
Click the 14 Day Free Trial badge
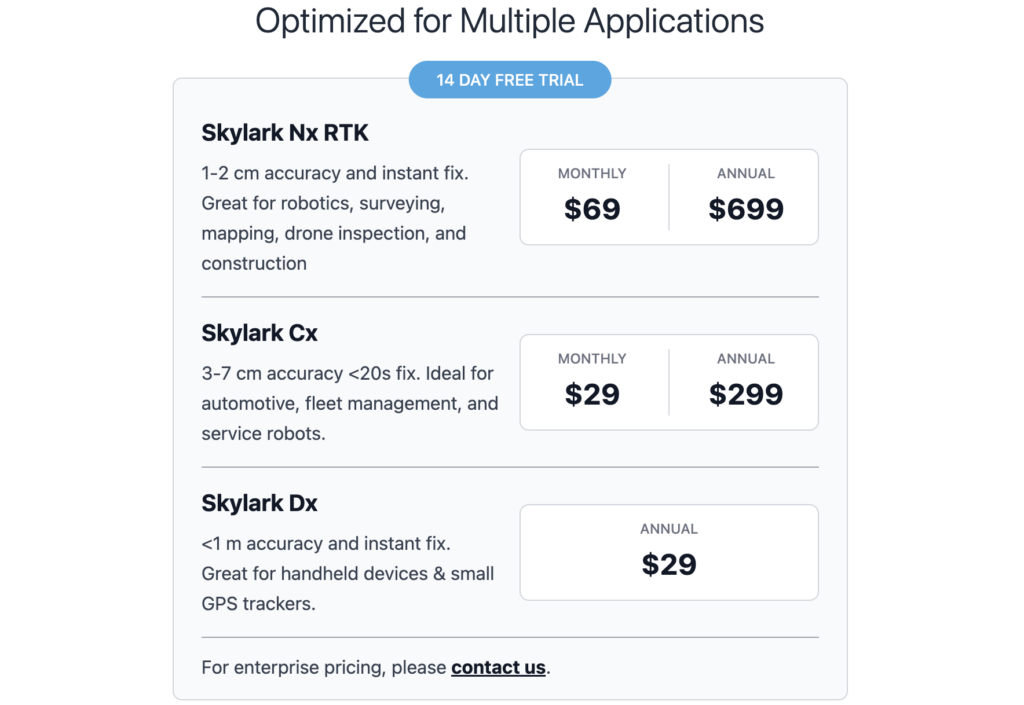click(509, 80)
